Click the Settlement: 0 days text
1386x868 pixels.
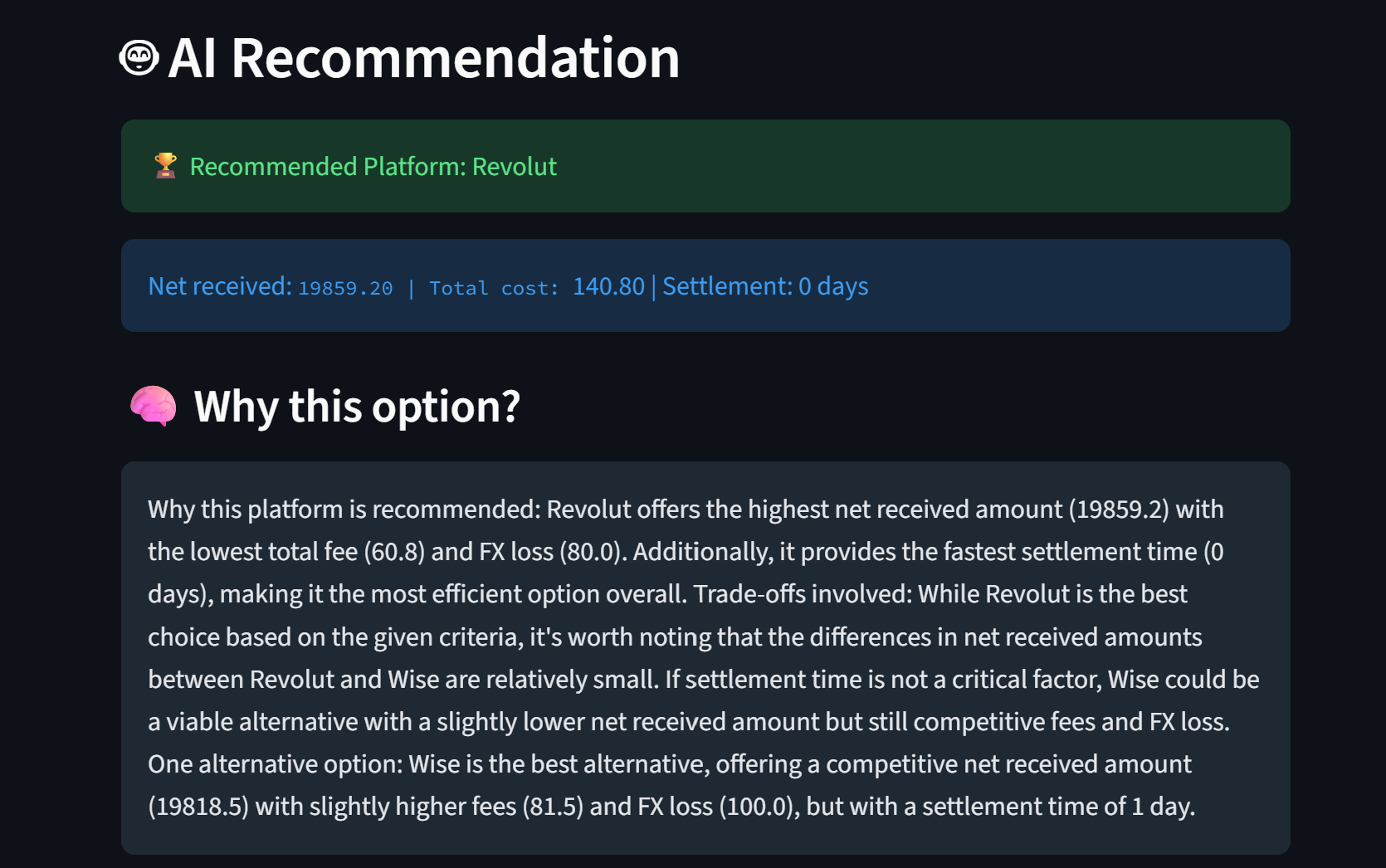click(x=765, y=286)
